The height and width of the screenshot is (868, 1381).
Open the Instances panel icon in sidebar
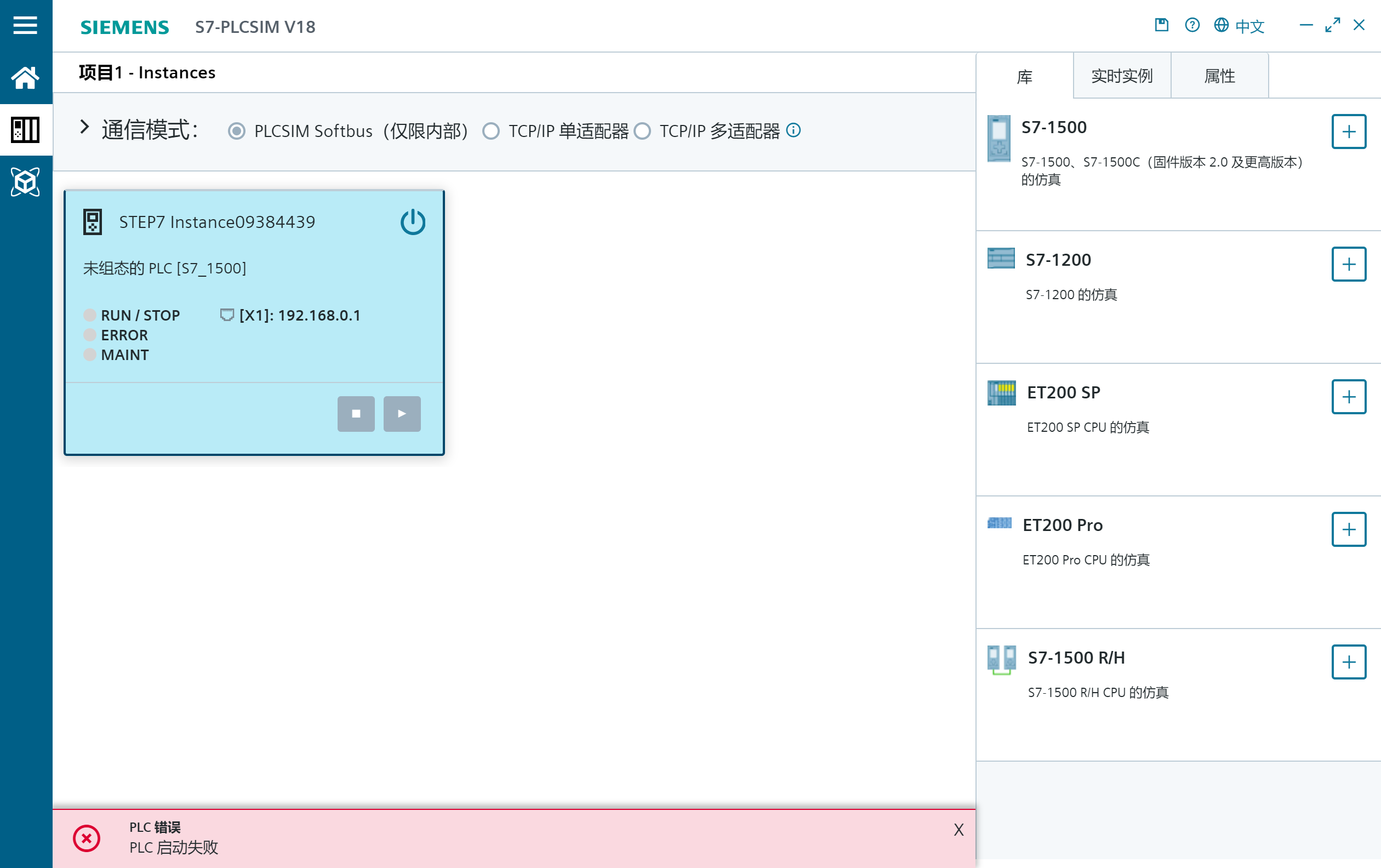pyautogui.click(x=25, y=129)
